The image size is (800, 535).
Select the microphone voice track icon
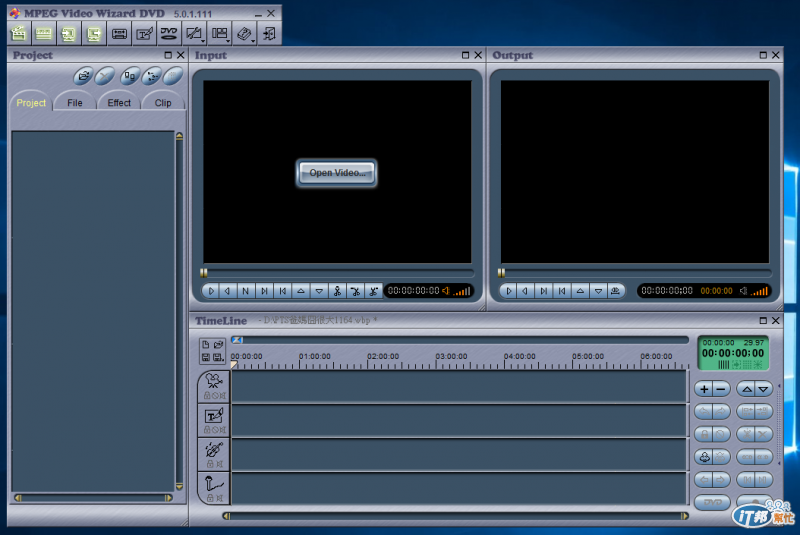214,483
